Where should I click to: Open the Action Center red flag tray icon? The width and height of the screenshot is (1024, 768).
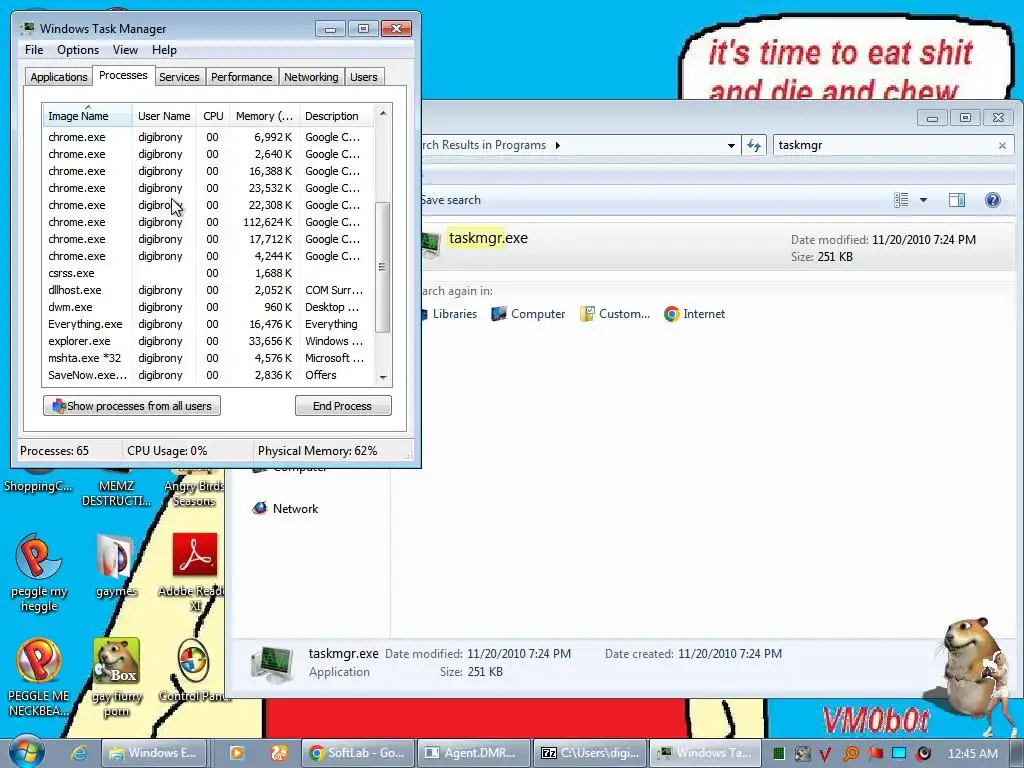coord(876,754)
